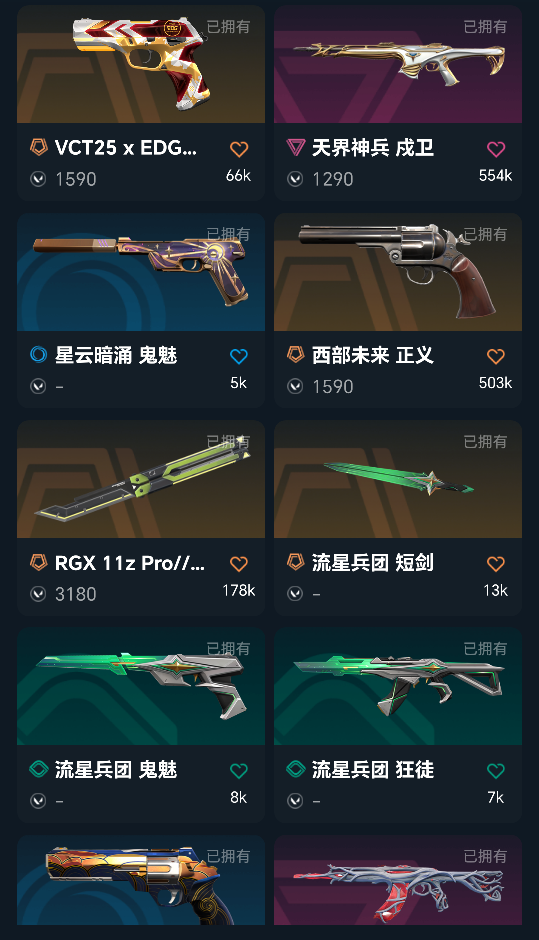Image resolution: width=539 pixels, height=940 pixels.
Task: Click heart icon for 流星兵团 狂徒
Action: (496, 771)
